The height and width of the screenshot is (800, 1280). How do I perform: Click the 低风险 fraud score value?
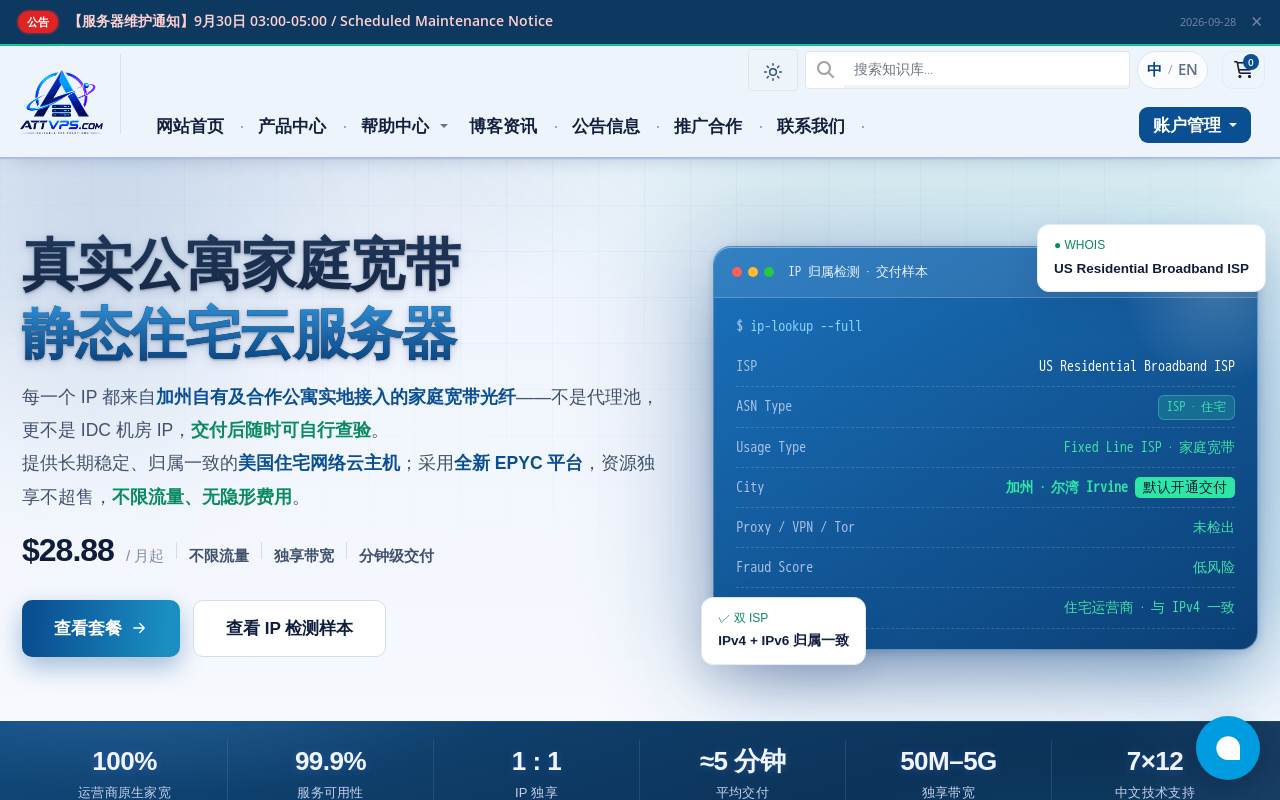click(1214, 567)
